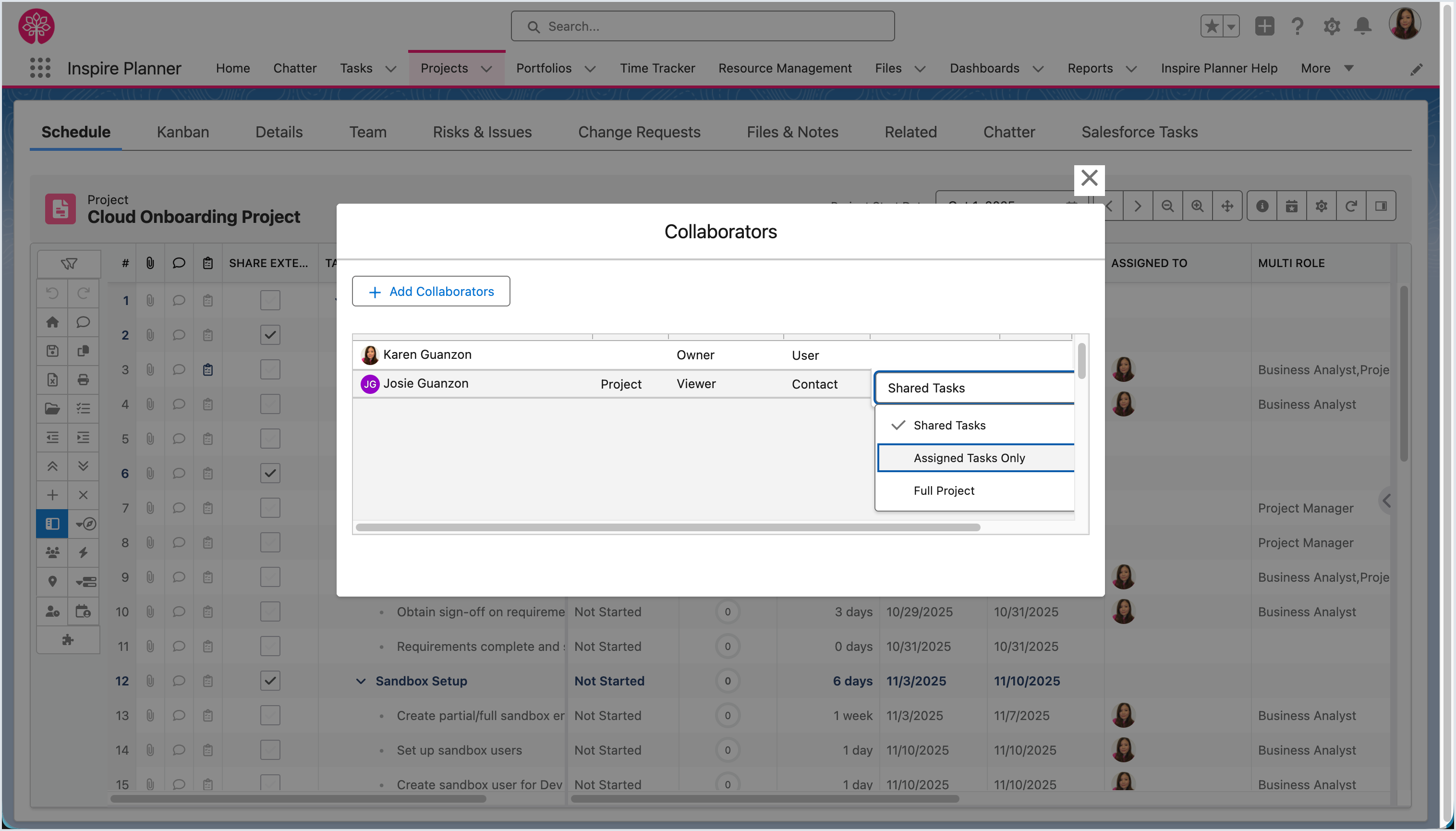Click the global Search field
The image size is (1456, 831).
click(x=703, y=26)
